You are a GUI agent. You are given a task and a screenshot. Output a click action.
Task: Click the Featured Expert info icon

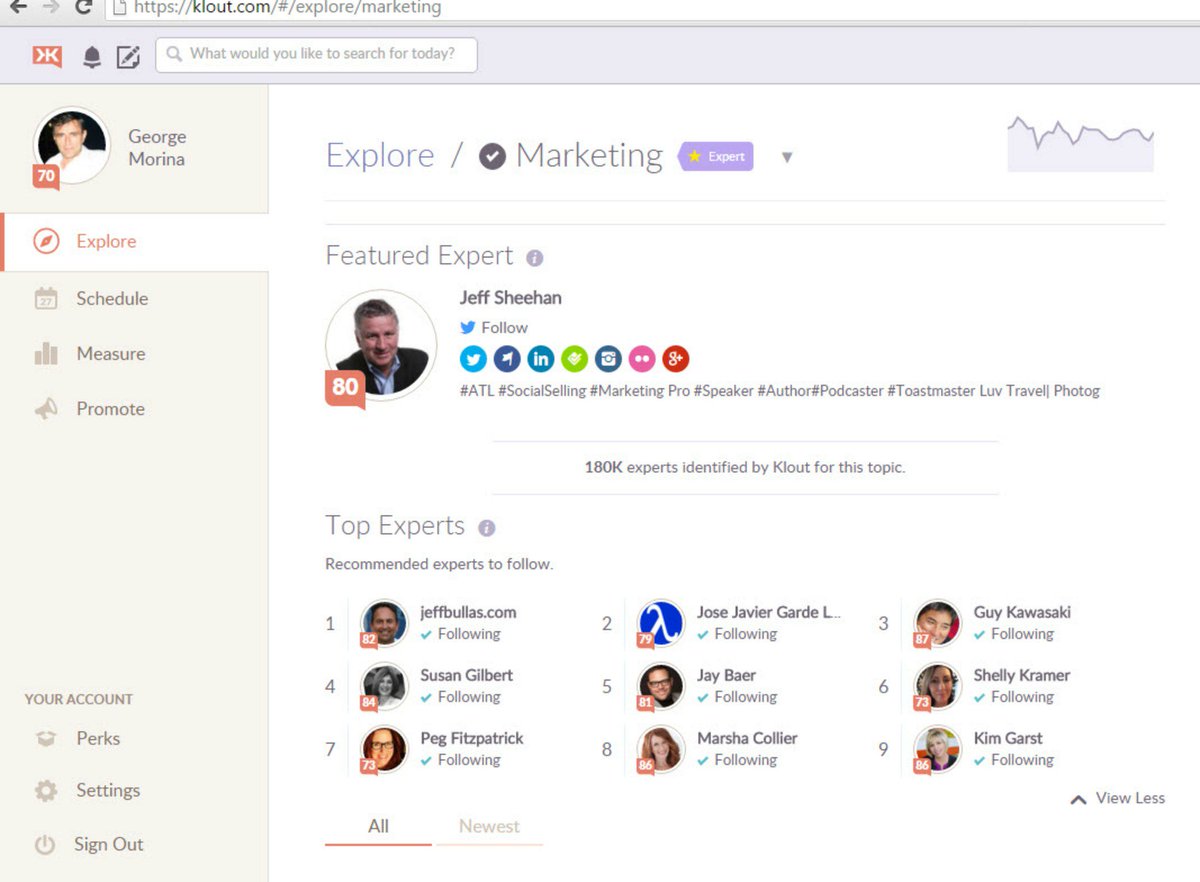(x=535, y=258)
